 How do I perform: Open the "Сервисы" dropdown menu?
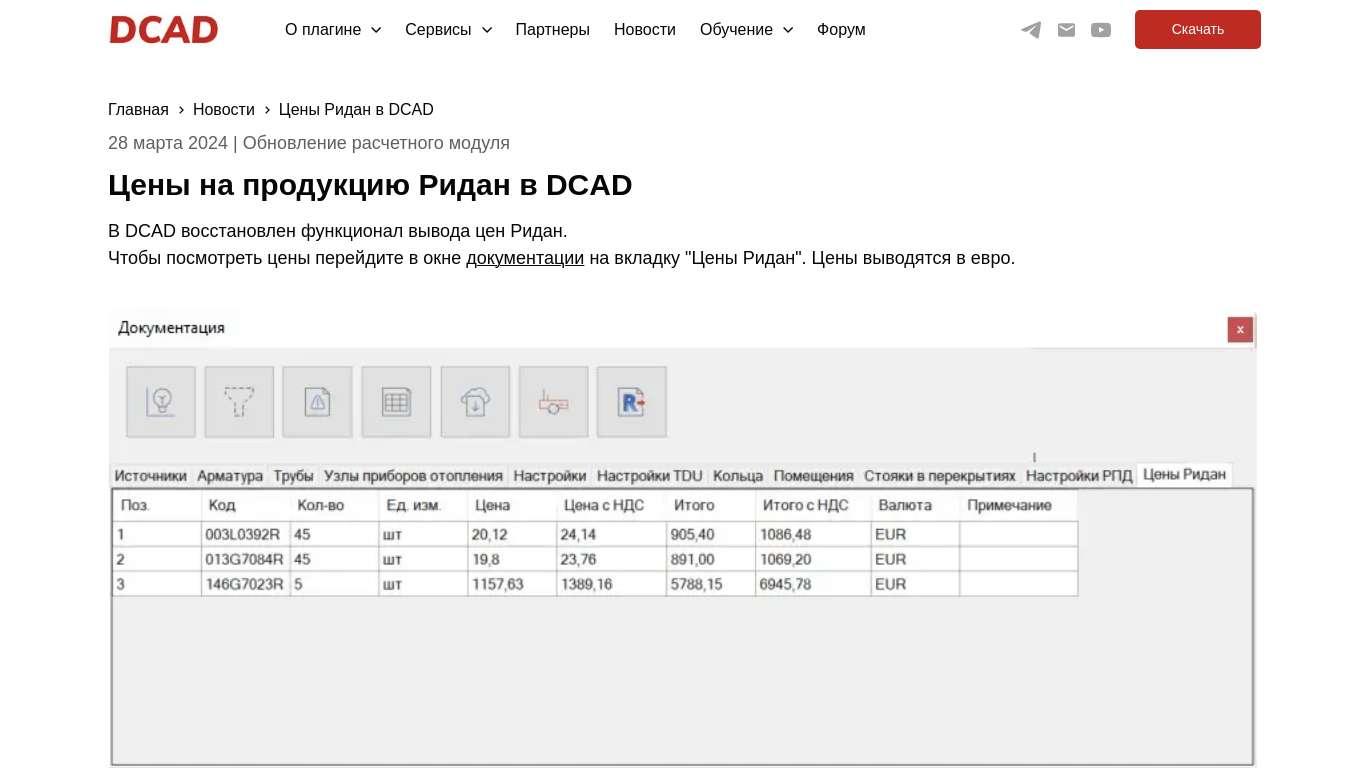pos(447,29)
